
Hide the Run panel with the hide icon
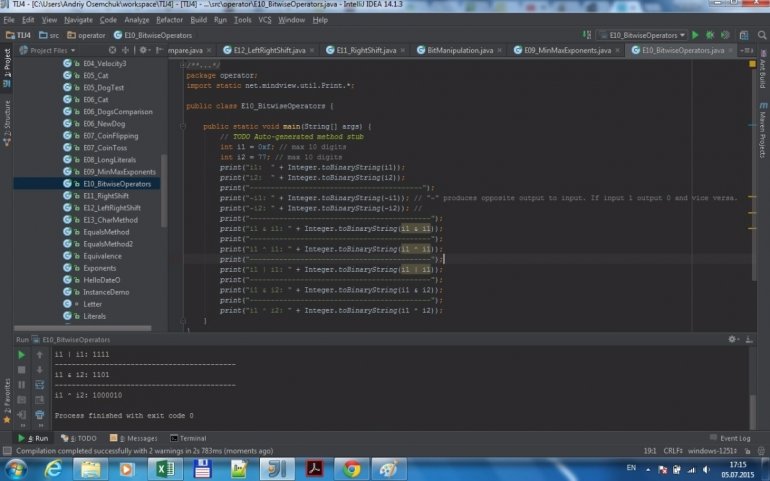coord(749,339)
